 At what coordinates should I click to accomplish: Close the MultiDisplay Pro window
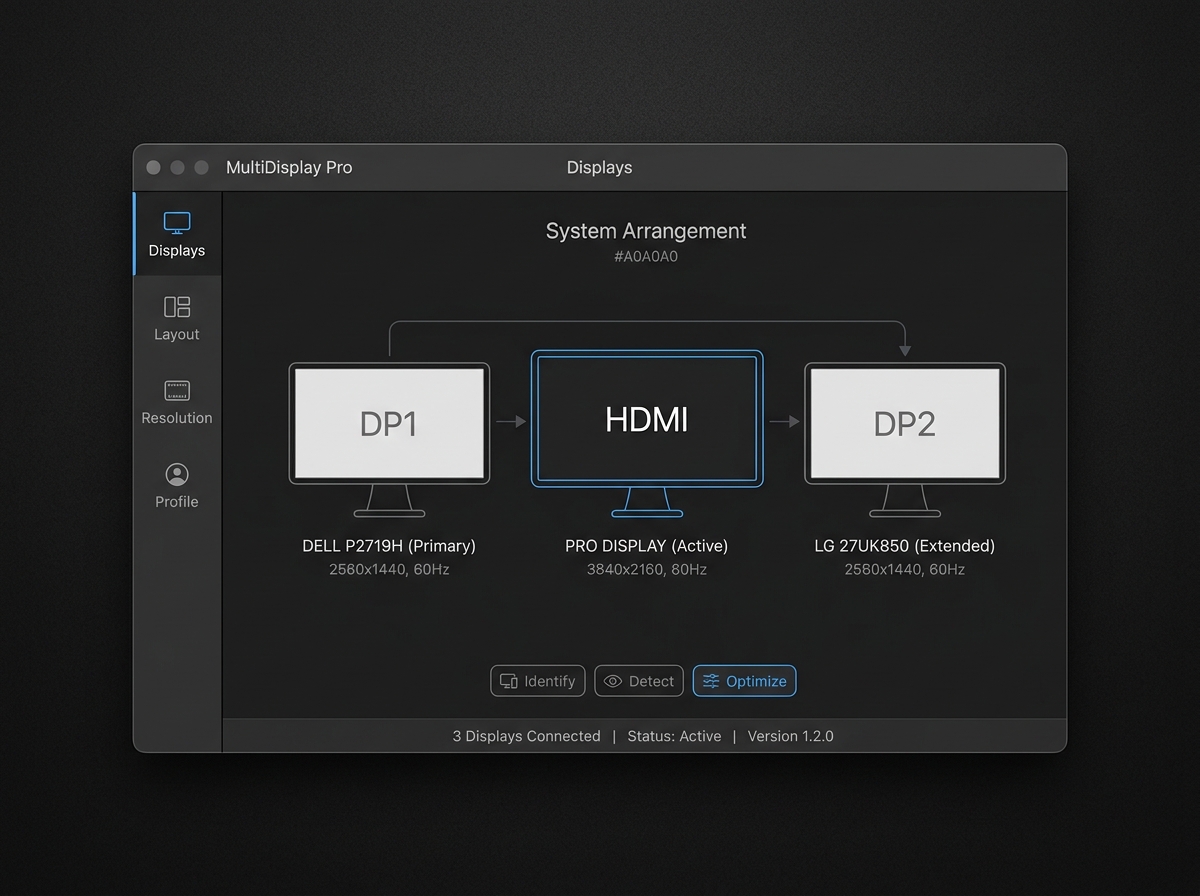tap(153, 167)
